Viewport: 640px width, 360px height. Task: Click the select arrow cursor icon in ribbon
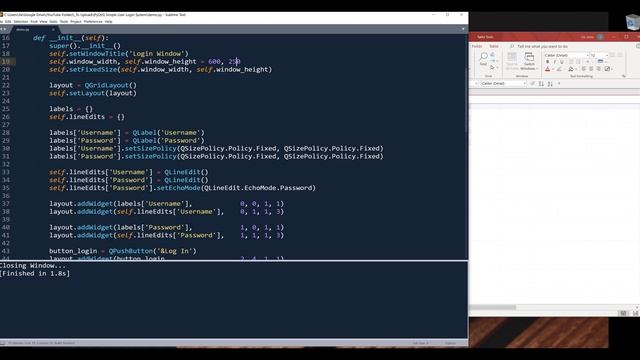click(x=492, y=67)
